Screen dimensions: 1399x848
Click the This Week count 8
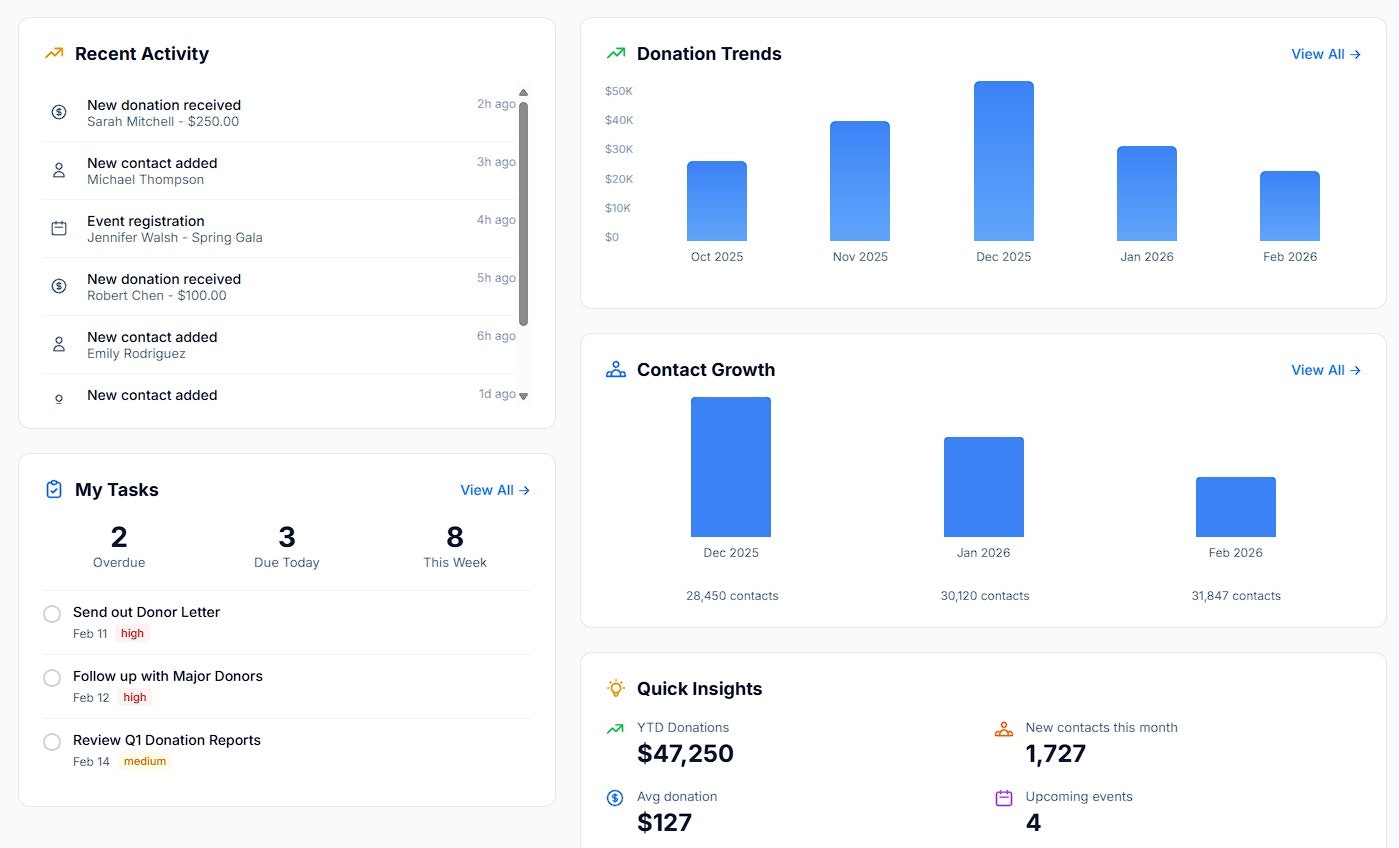(455, 537)
